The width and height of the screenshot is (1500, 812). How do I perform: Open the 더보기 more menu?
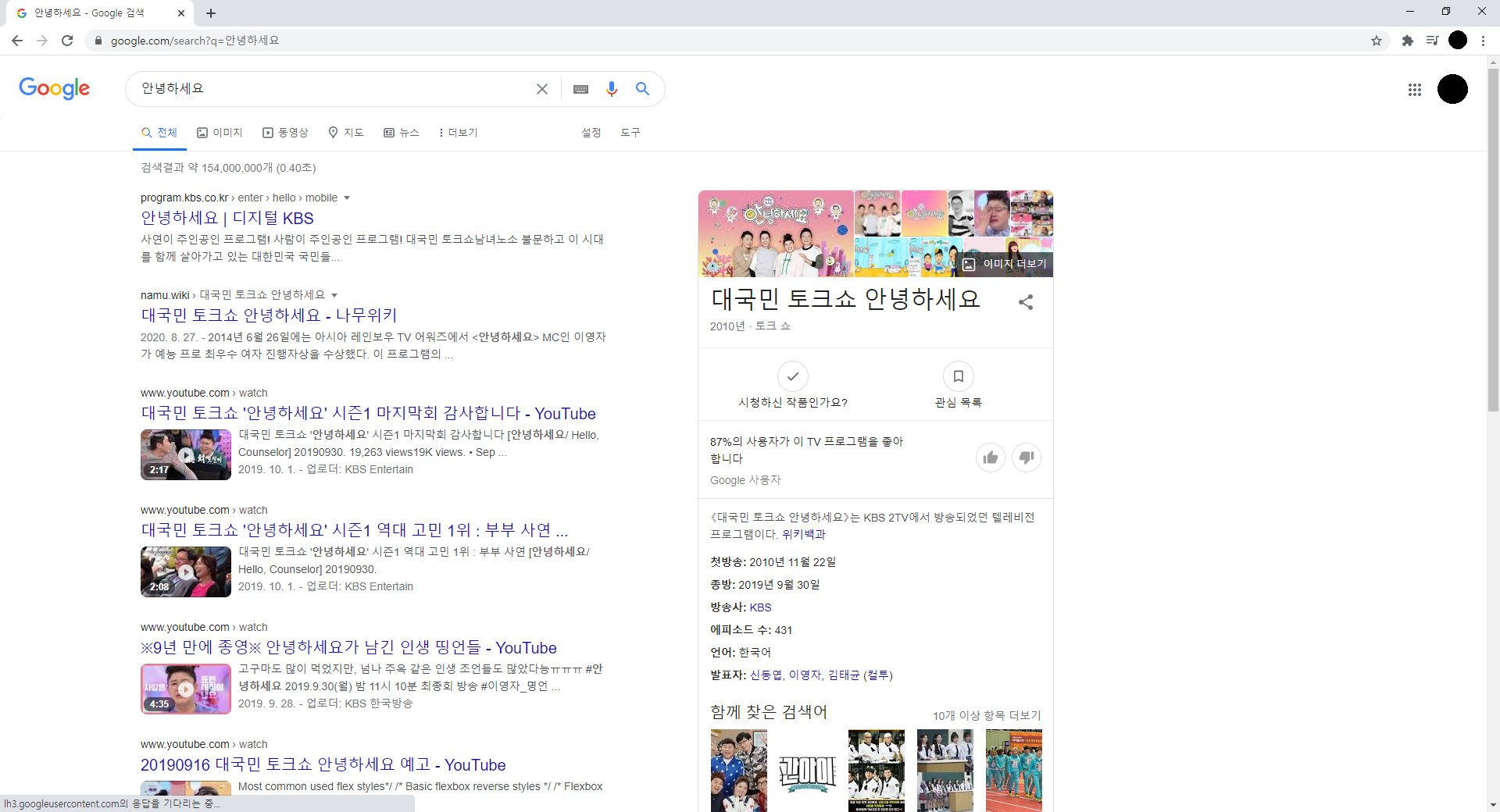458,133
